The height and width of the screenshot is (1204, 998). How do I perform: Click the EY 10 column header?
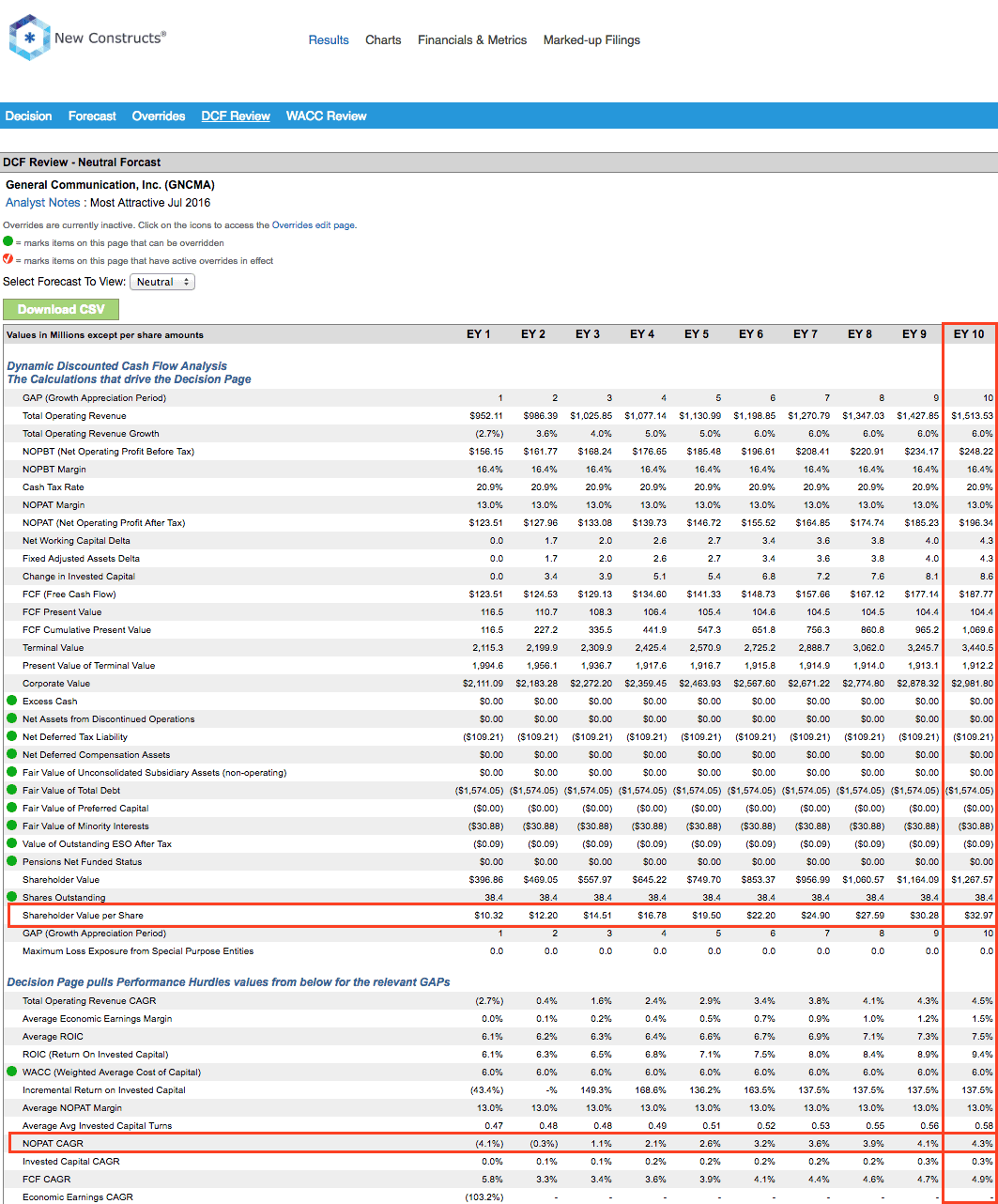coord(969,334)
